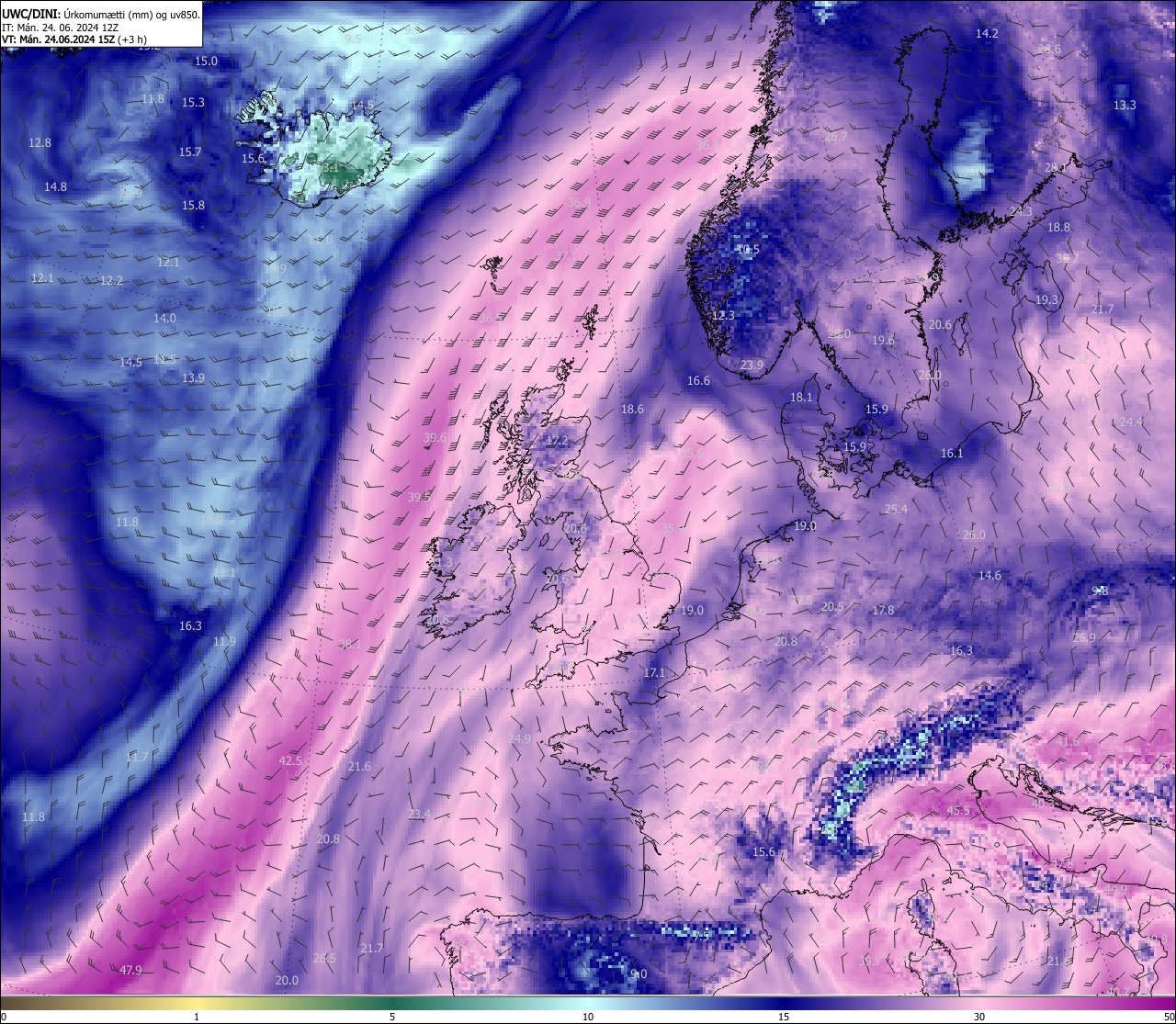The height and width of the screenshot is (1024, 1176).
Task: Click the 23.9 value south of Norway
Action: coord(752,365)
